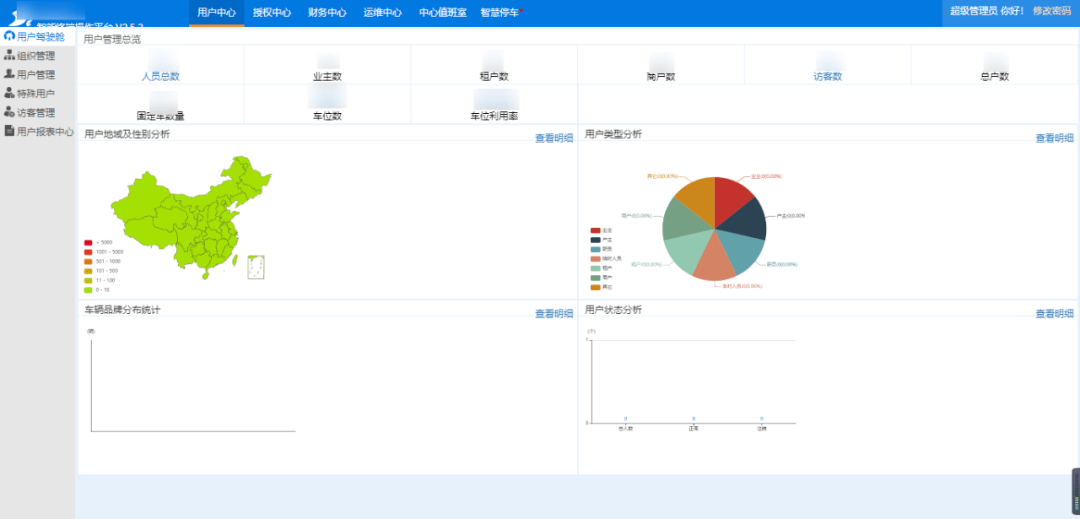This screenshot has height=519, width=1080.
Task: Click the 人员总数 statistic link
Action: point(160,76)
